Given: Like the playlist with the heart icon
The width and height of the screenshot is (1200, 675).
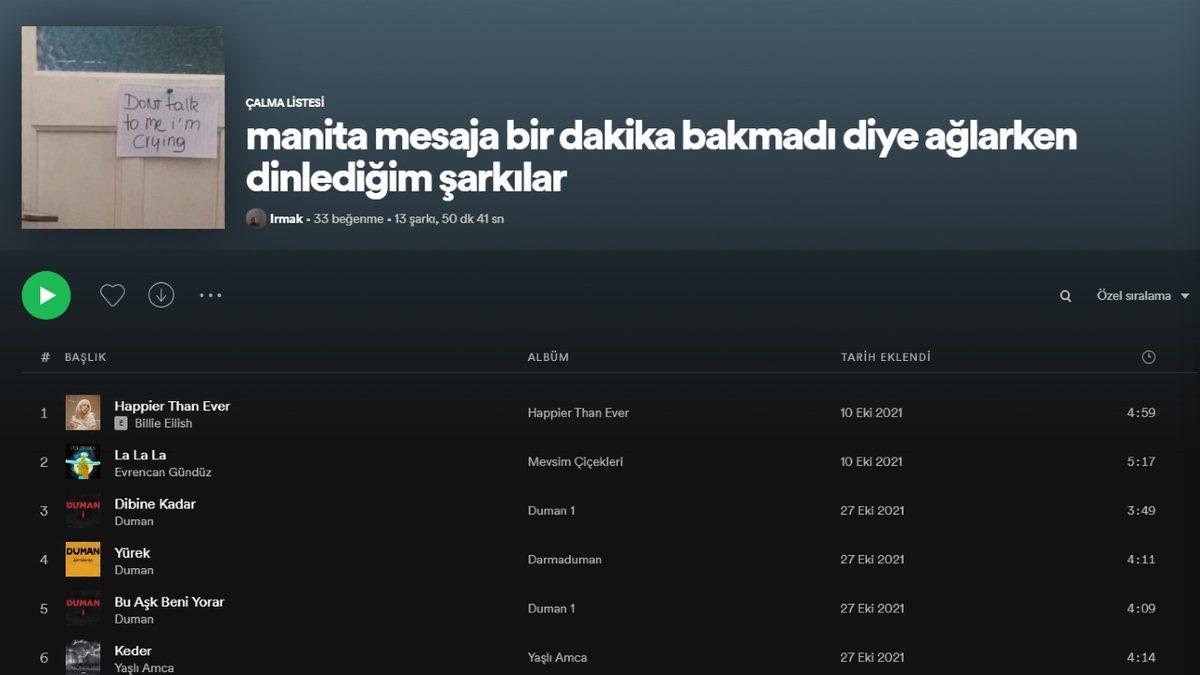Looking at the screenshot, I should [x=112, y=294].
